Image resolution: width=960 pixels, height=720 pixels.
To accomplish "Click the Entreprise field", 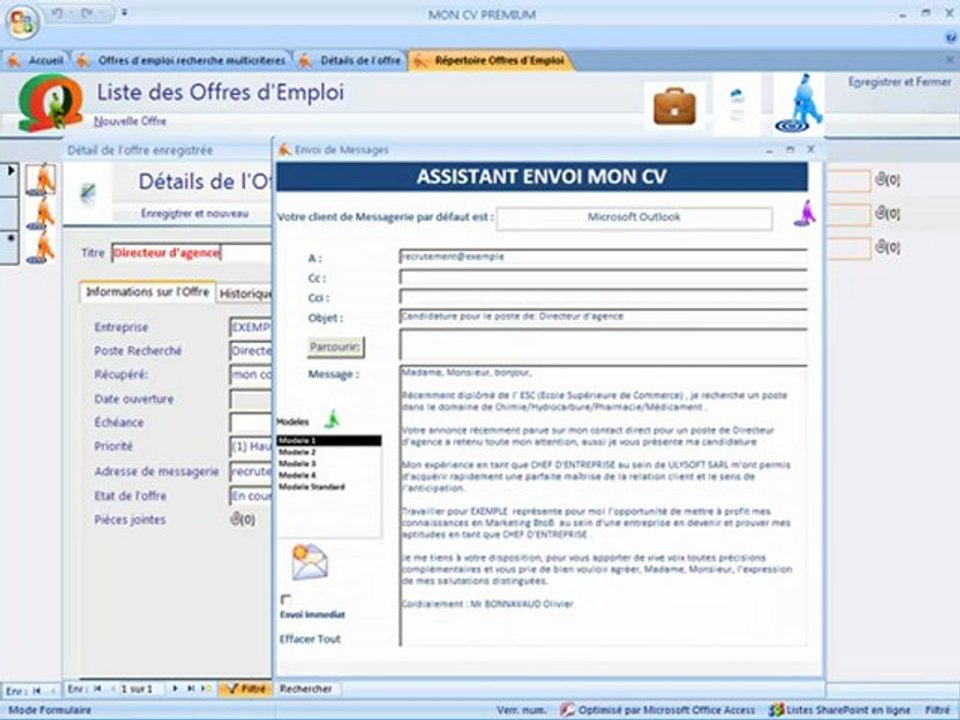I will (250, 327).
